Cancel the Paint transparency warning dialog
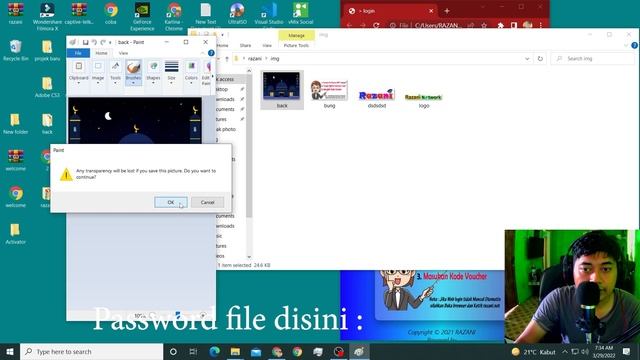The height and width of the screenshot is (360, 640). [207, 202]
